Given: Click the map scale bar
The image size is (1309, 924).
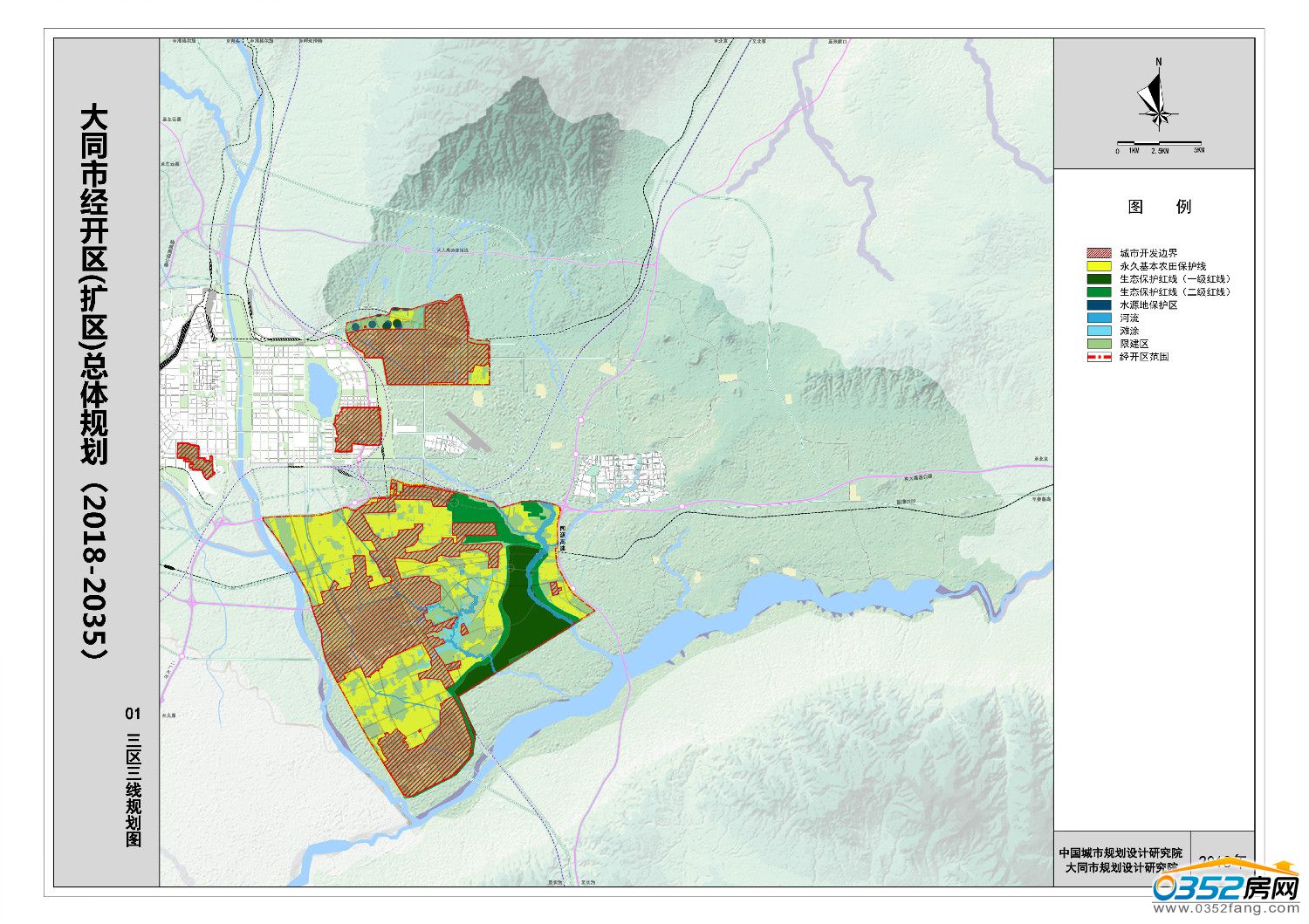Looking at the screenshot, I should click(x=1159, y=144).
